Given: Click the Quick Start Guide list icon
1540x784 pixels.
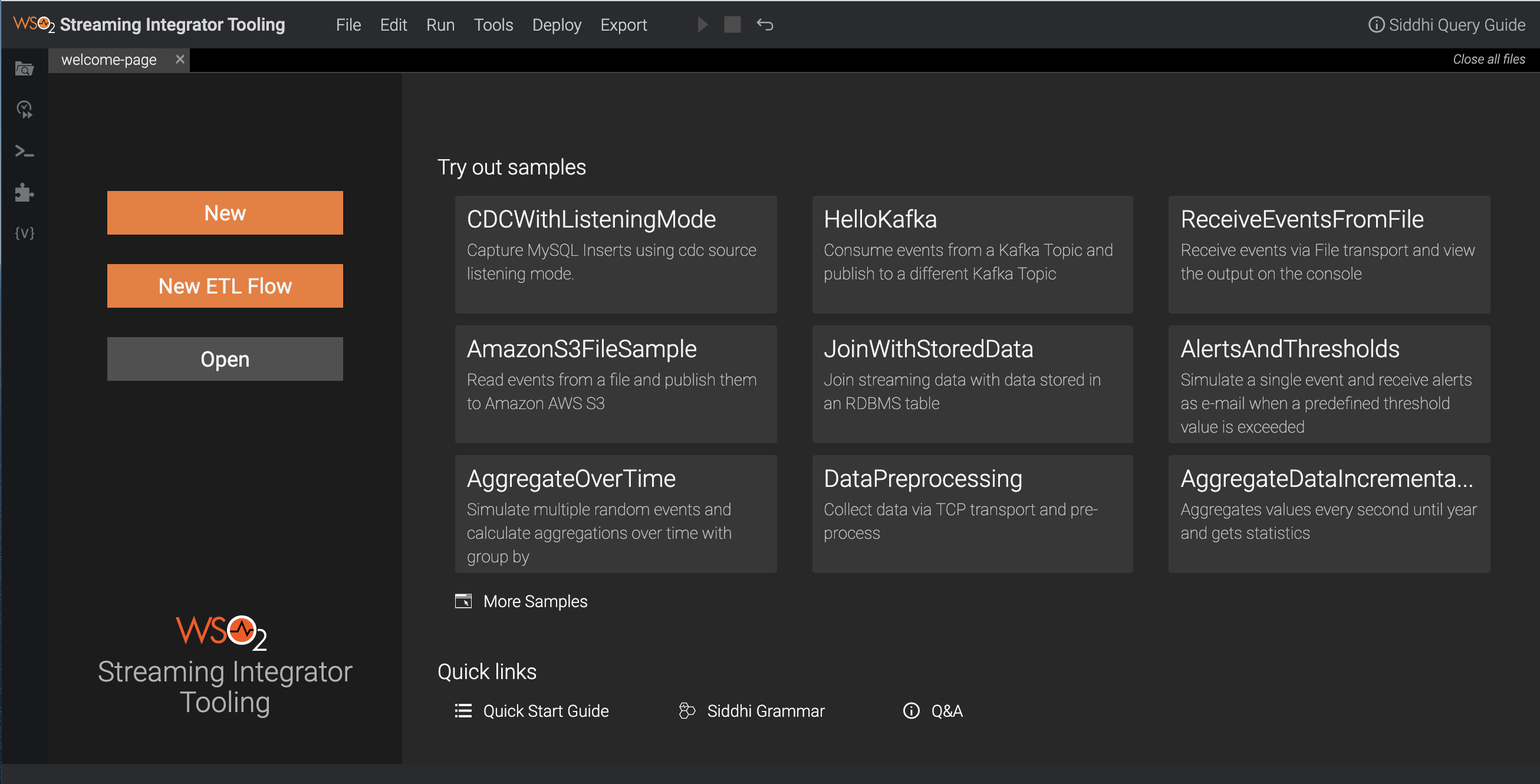Looking at the screenshot, I should point(463,710).
